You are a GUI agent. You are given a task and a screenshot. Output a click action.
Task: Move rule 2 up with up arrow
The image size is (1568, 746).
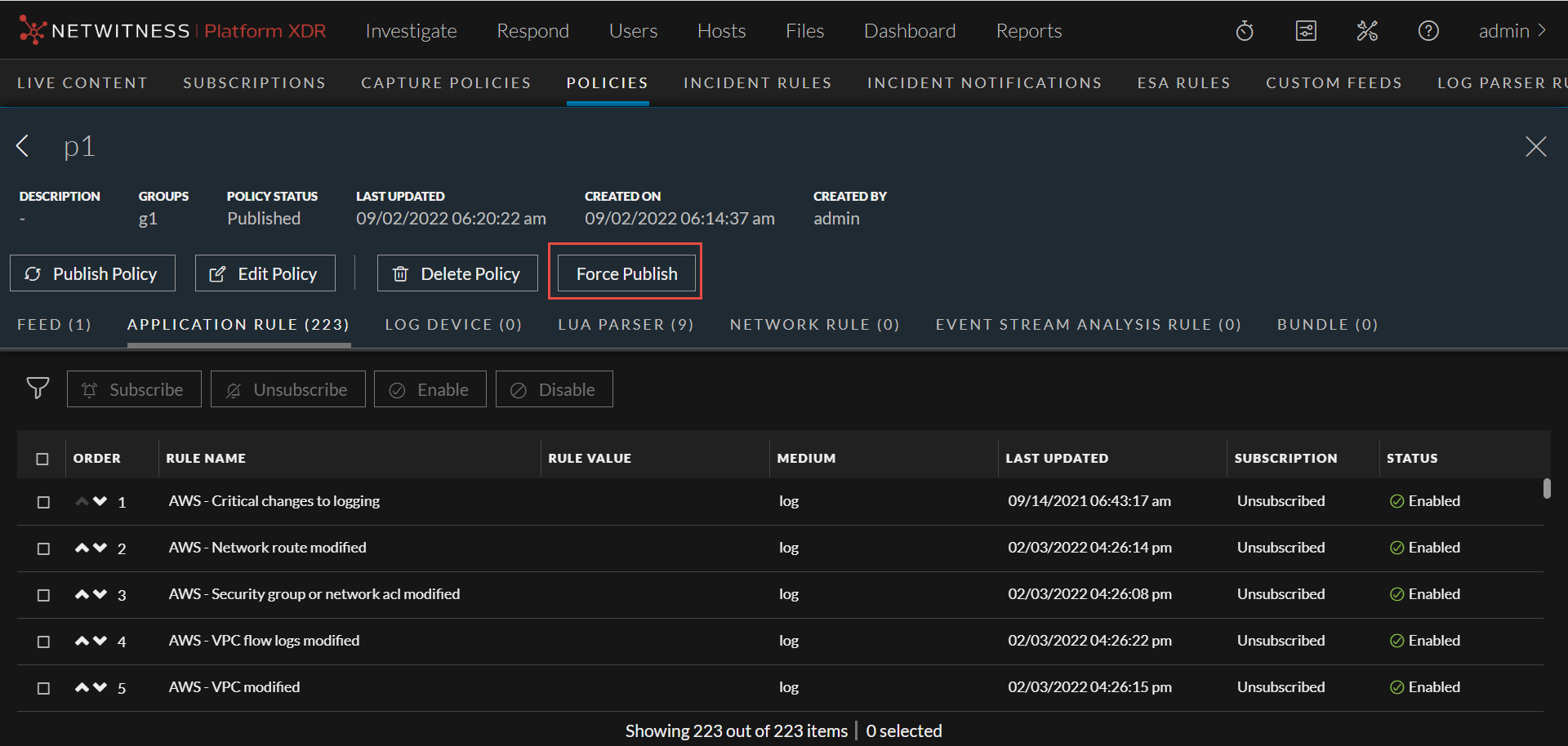tap(82, 548)
